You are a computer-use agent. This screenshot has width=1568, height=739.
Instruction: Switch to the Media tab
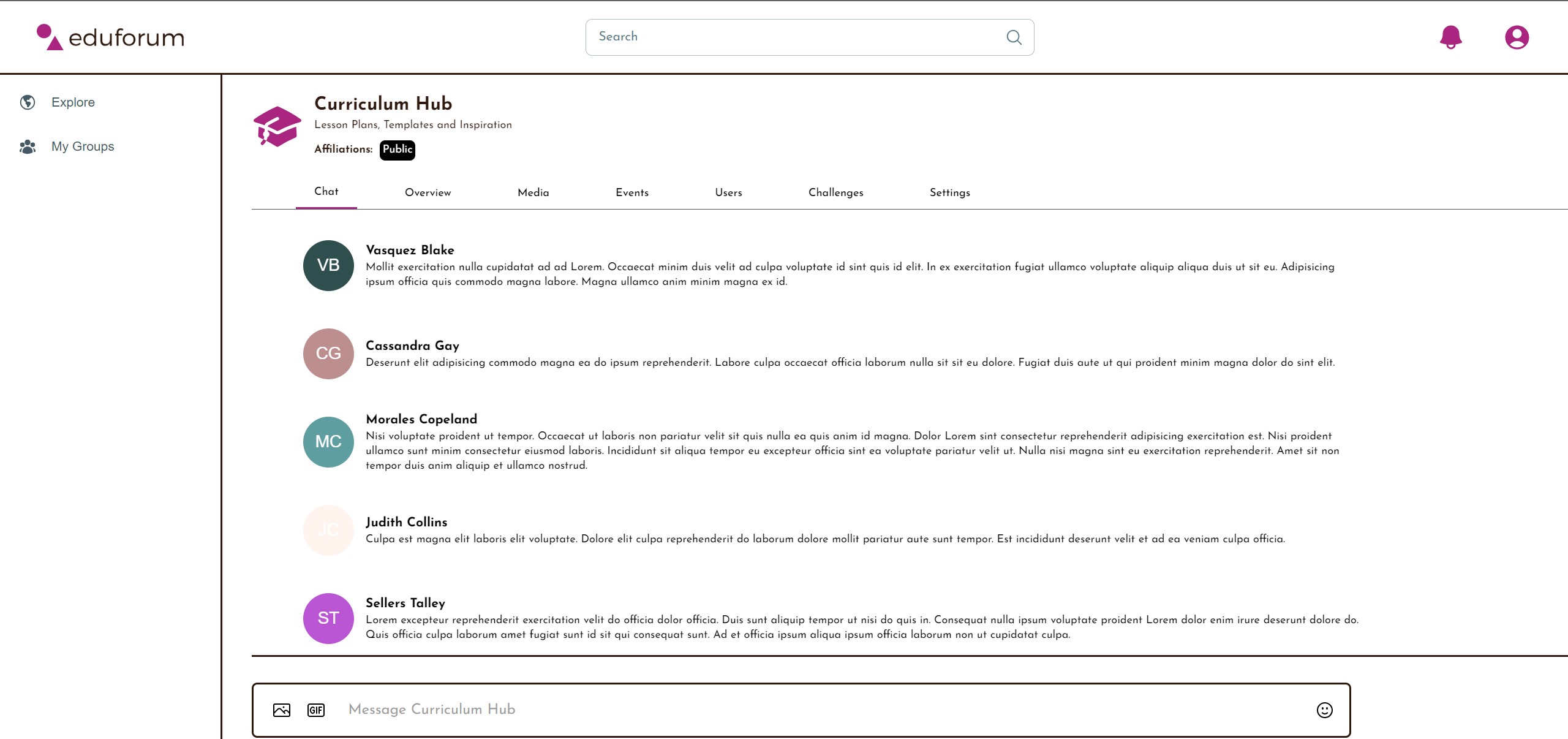pos(533,192)
